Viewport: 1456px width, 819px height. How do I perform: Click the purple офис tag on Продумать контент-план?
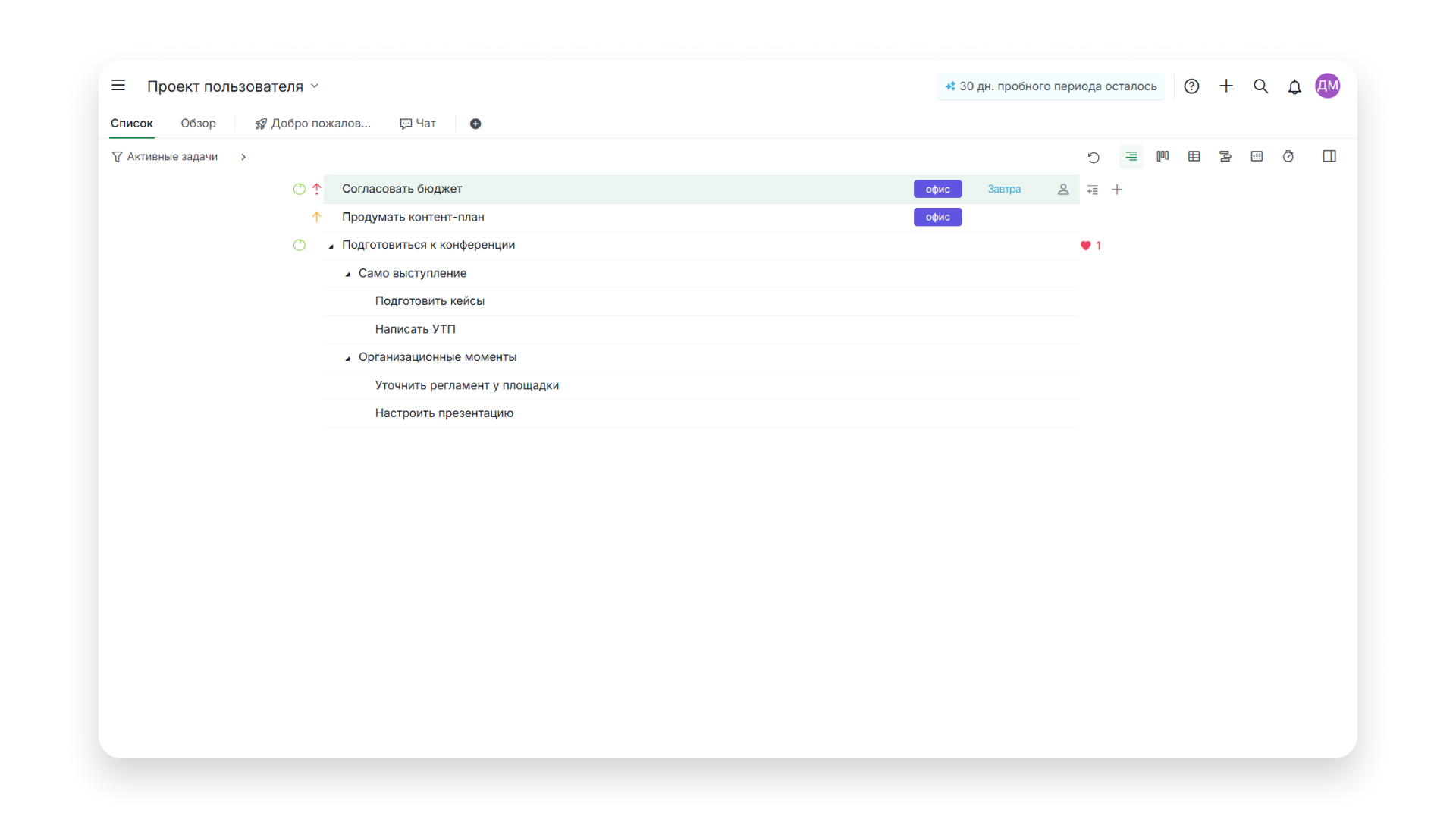coord(937,218)
